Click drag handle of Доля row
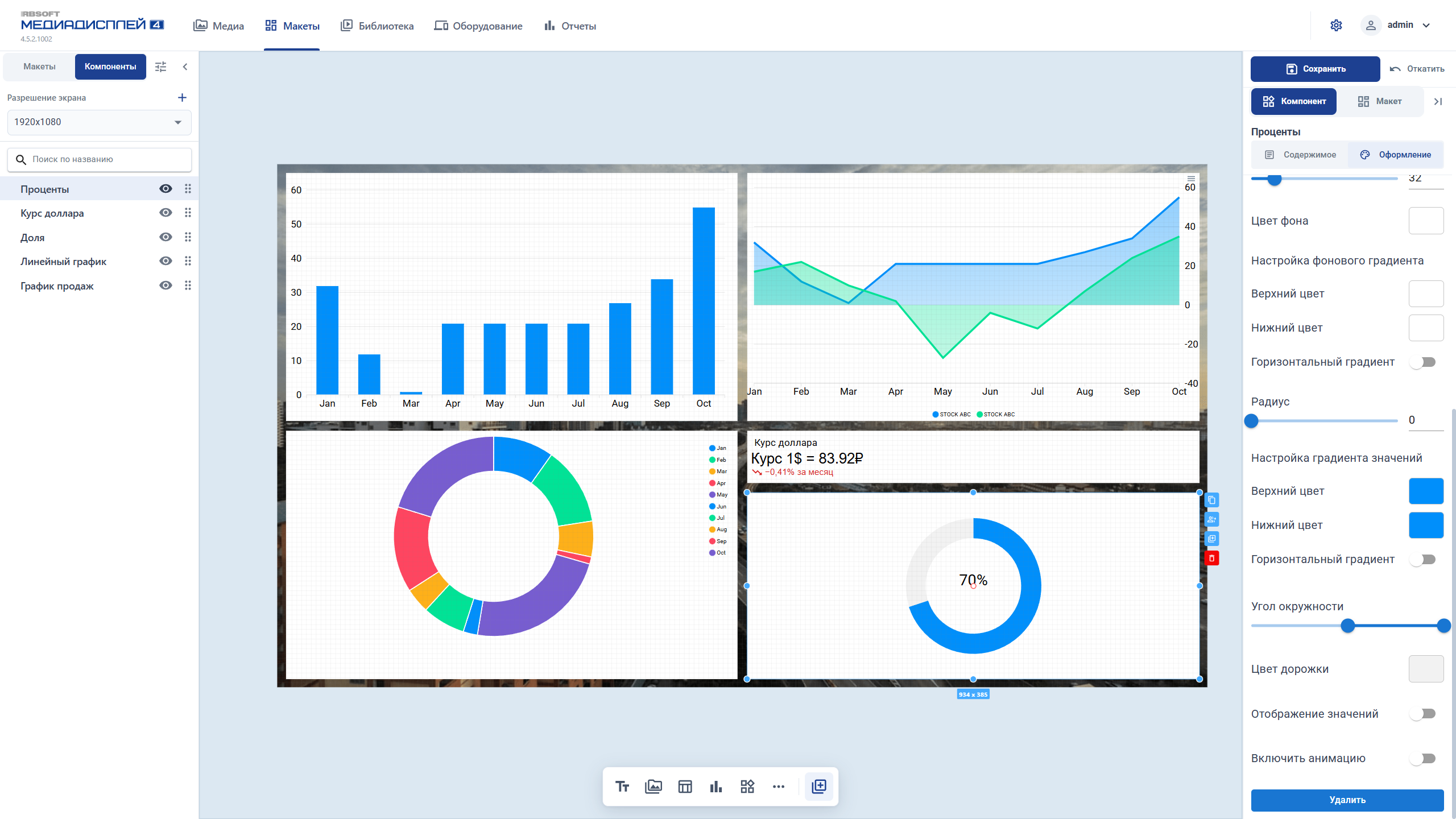The height and width of the screenshot is (819, 1456). (x=188, y=237)
